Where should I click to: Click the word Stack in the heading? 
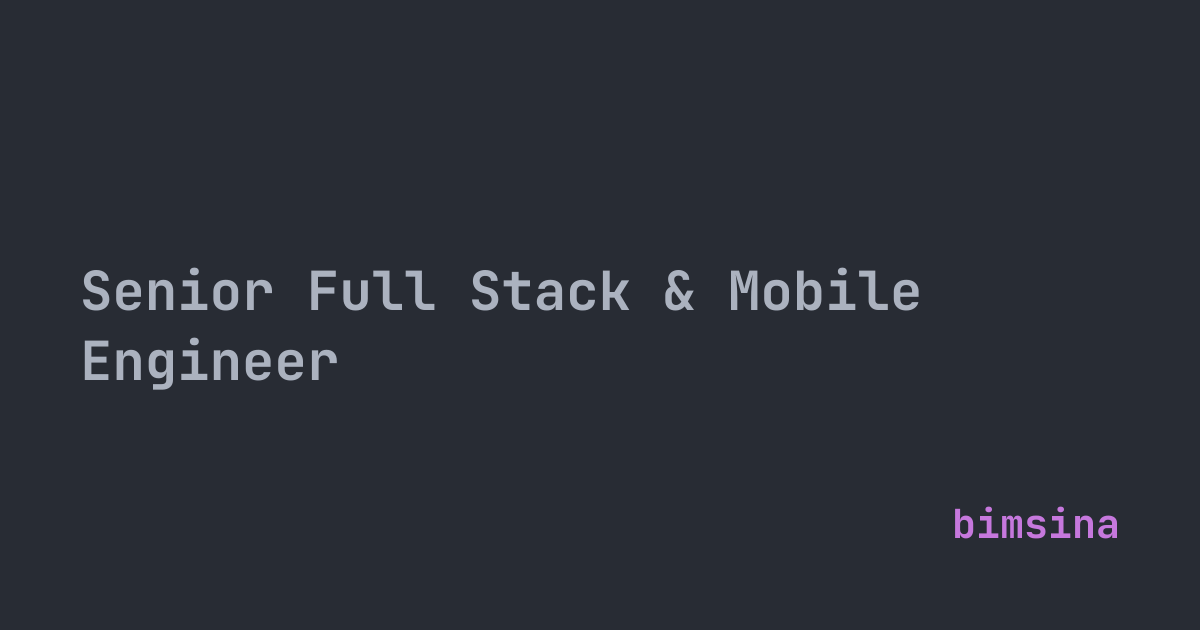tap(549, 292)
